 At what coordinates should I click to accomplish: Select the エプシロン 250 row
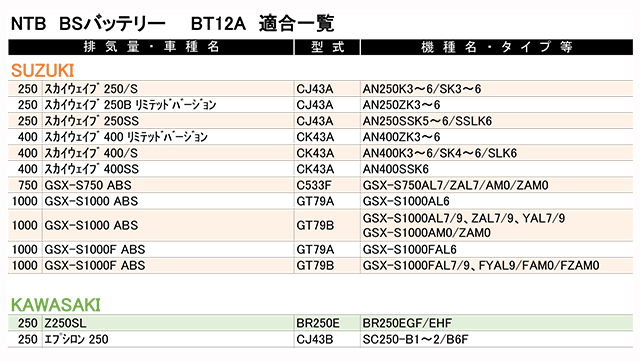pyautogui.click(x=320, y=339)
